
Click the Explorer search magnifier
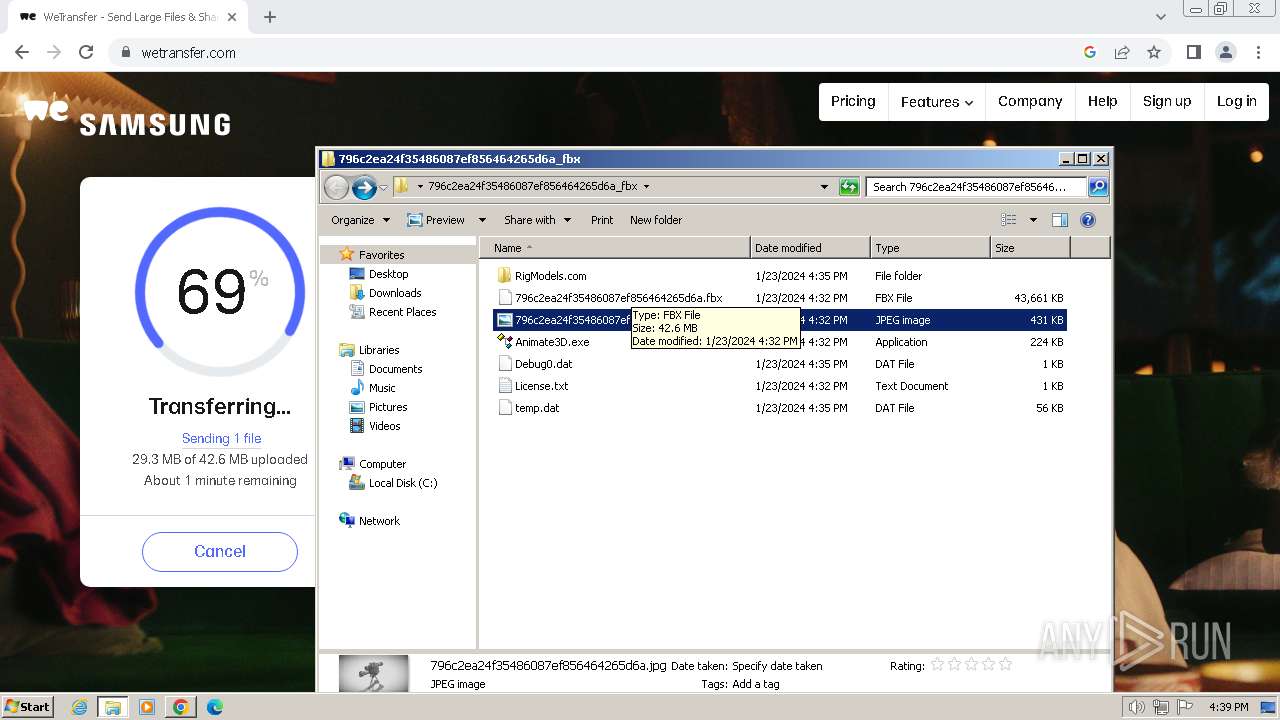pyautogui.click(x=1097, y=186)
